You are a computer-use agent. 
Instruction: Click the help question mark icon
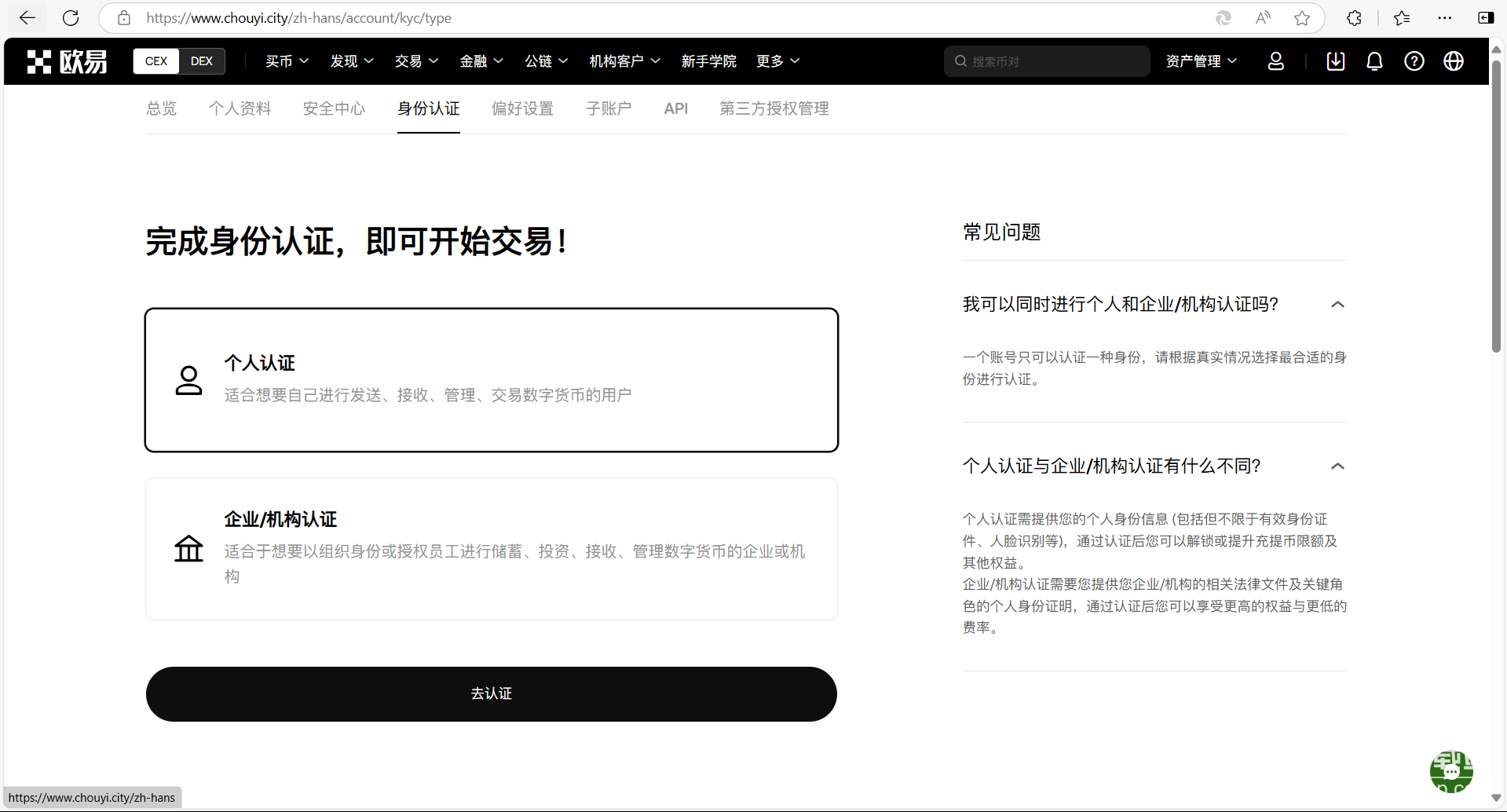tap(1414, 61)
